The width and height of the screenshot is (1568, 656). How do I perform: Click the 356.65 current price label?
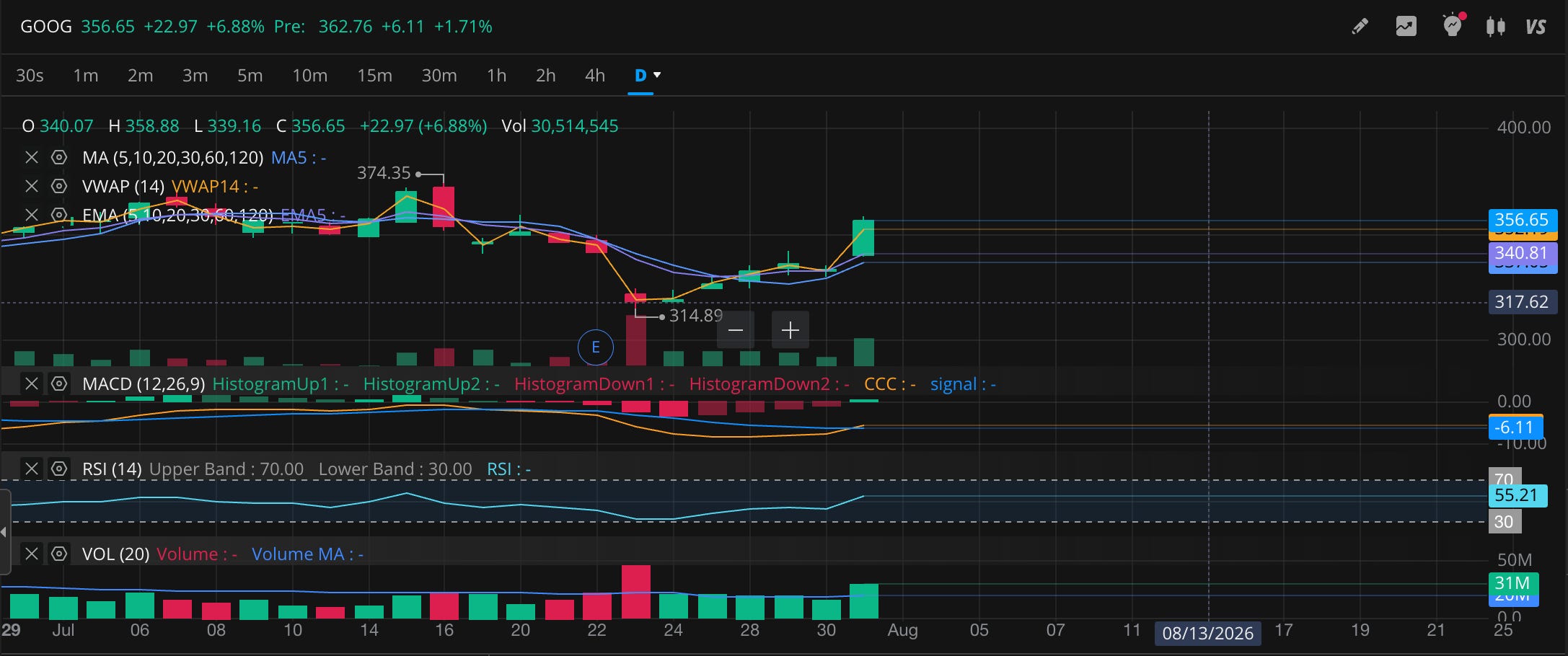(x=1523, y=220)
